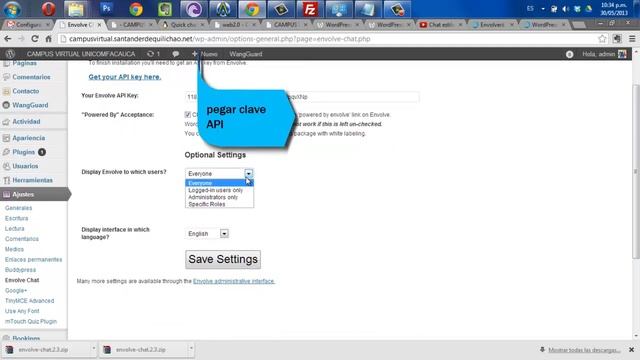Toggle the Powered By acceptance checkbox
Image resolution: width=640 pixels, height=360 pixels.
coord(188,115)
